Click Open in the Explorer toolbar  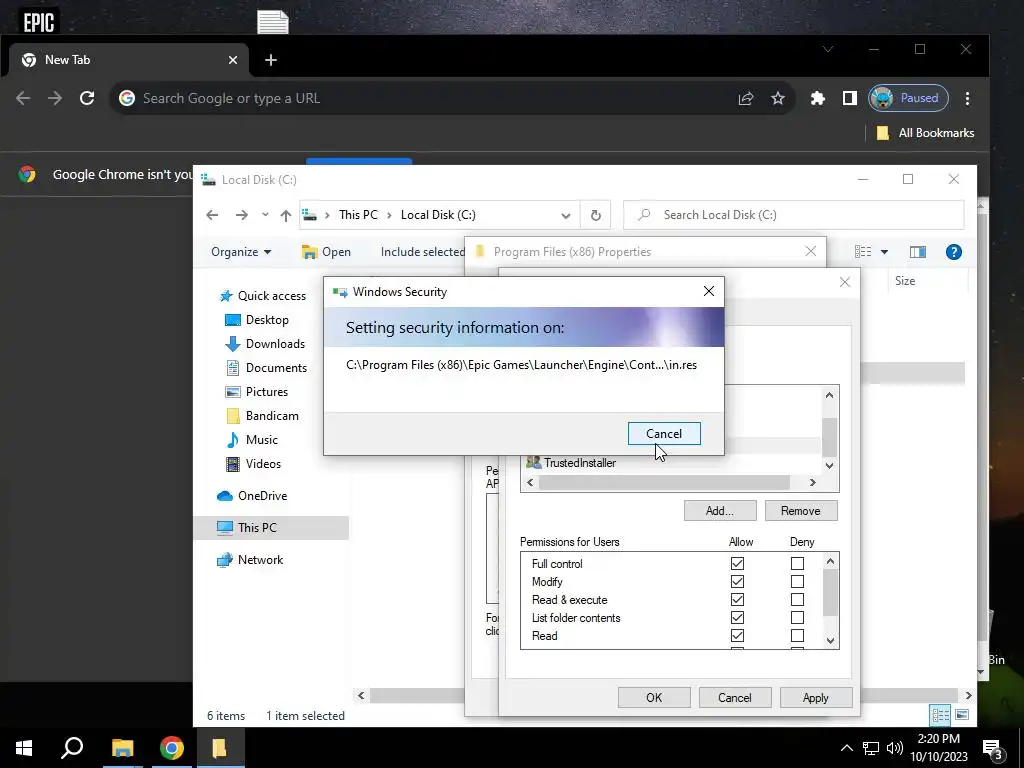[327, 252]
